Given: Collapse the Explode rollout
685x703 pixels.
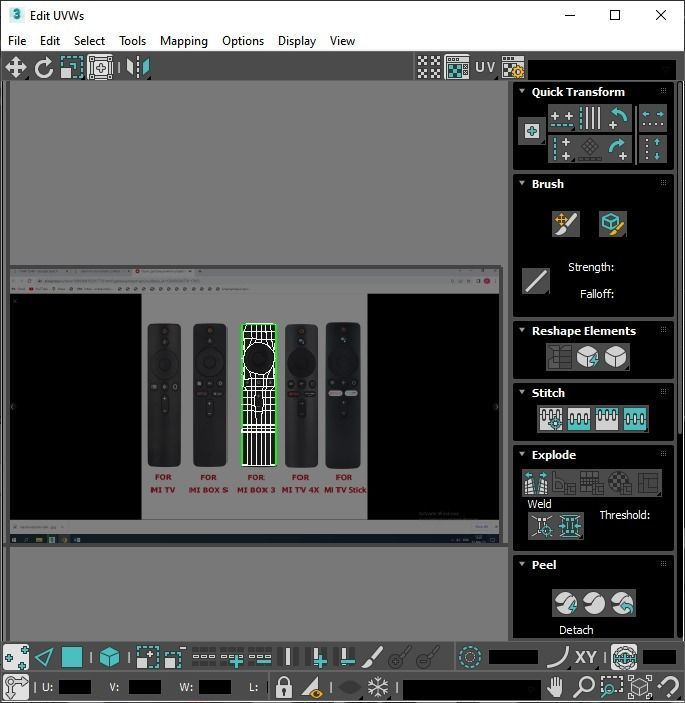Looking at the screenshot, I should click(522, 454).
